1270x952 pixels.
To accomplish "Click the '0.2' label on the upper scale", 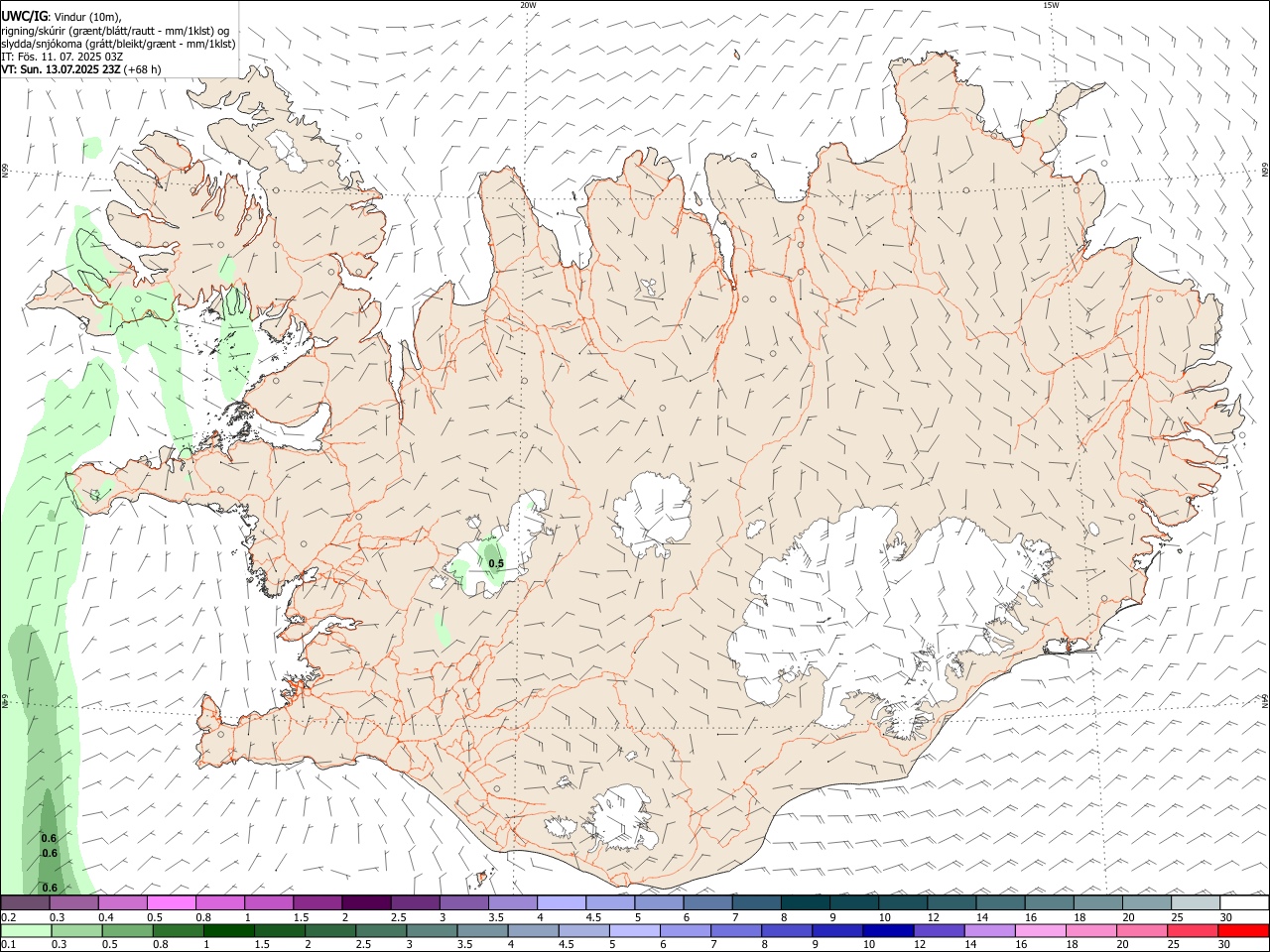I will point(8,917).
